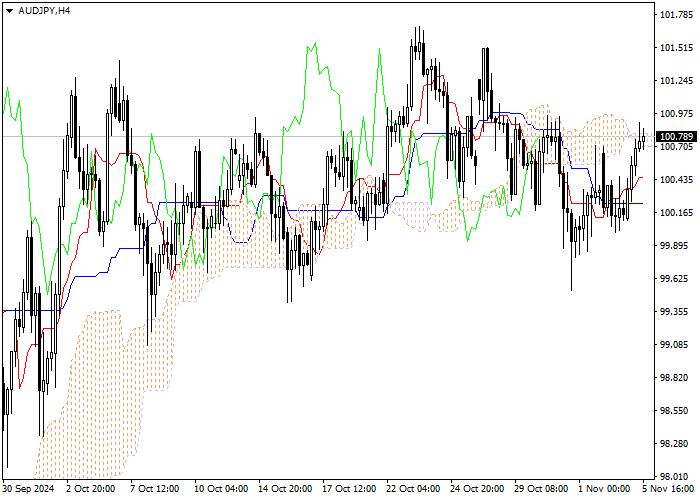Select time axis label 30 Sep 2024

pyautogui.click(x=28, y=489)
